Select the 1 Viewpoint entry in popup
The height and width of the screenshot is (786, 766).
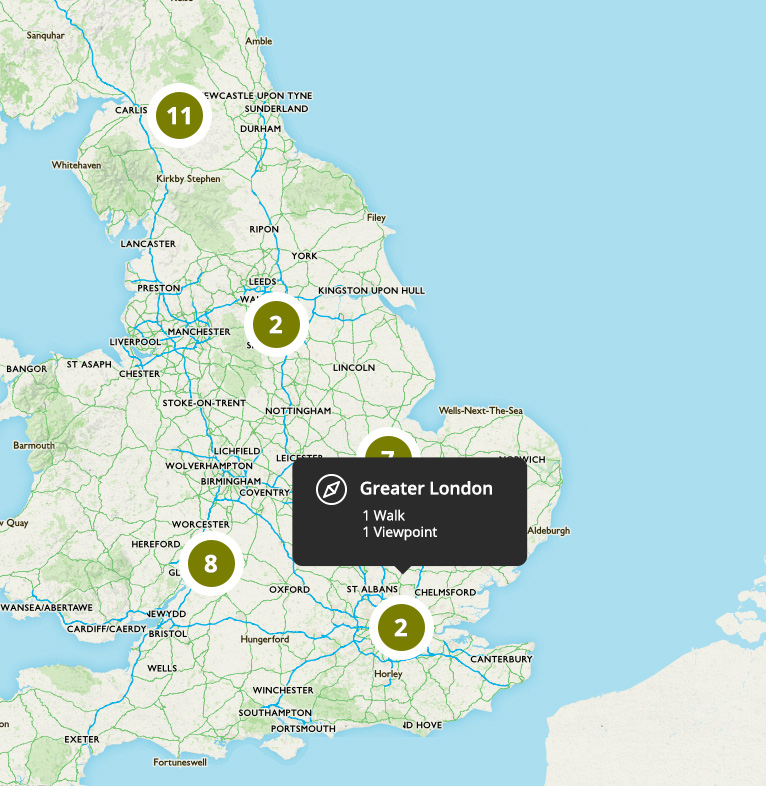coord(400,532)
